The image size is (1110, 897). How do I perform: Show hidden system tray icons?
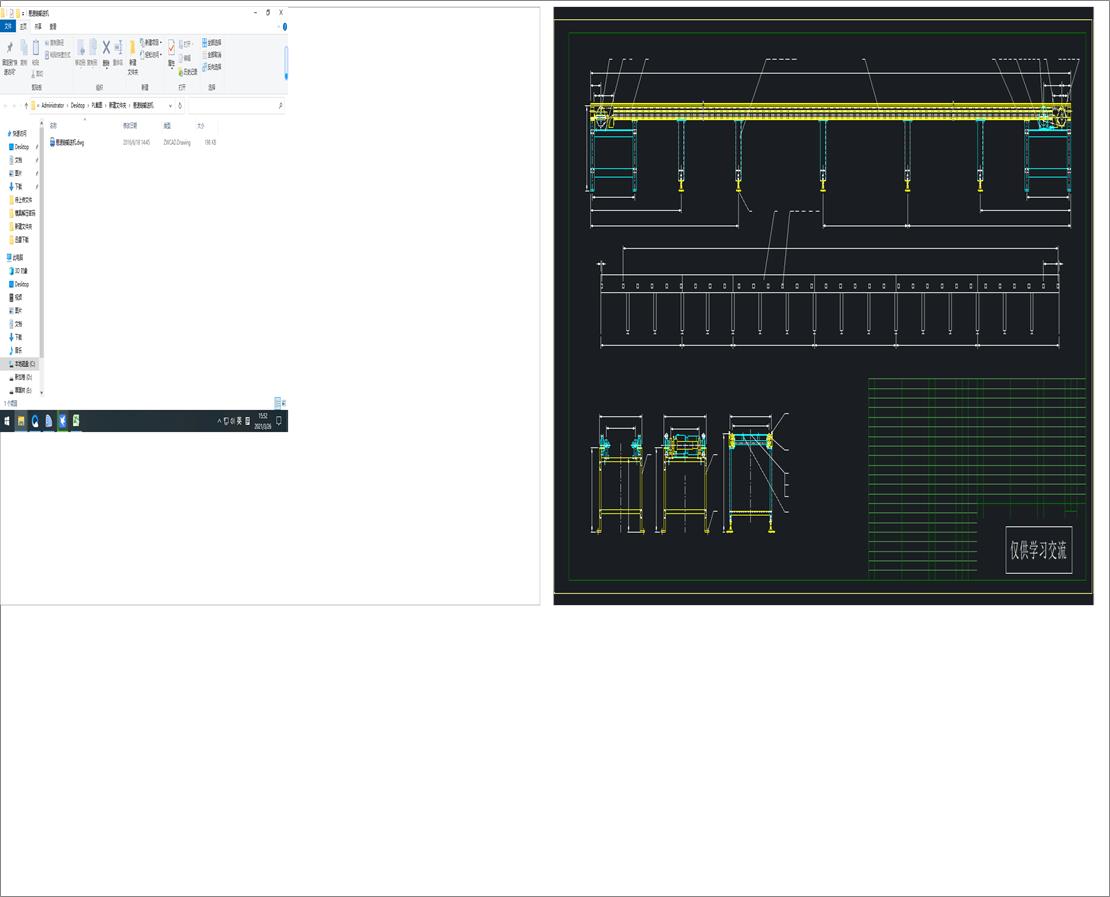pyautogui.click(x=219, y=421)
